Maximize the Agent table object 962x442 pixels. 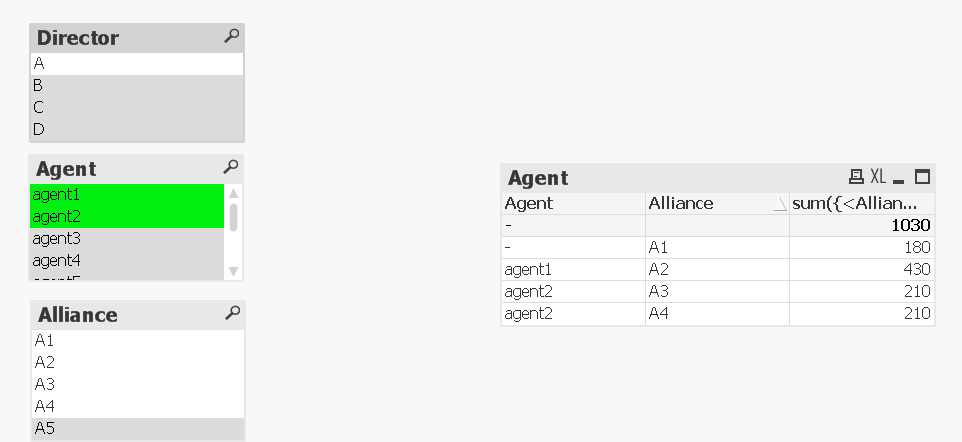coord(922,177)
